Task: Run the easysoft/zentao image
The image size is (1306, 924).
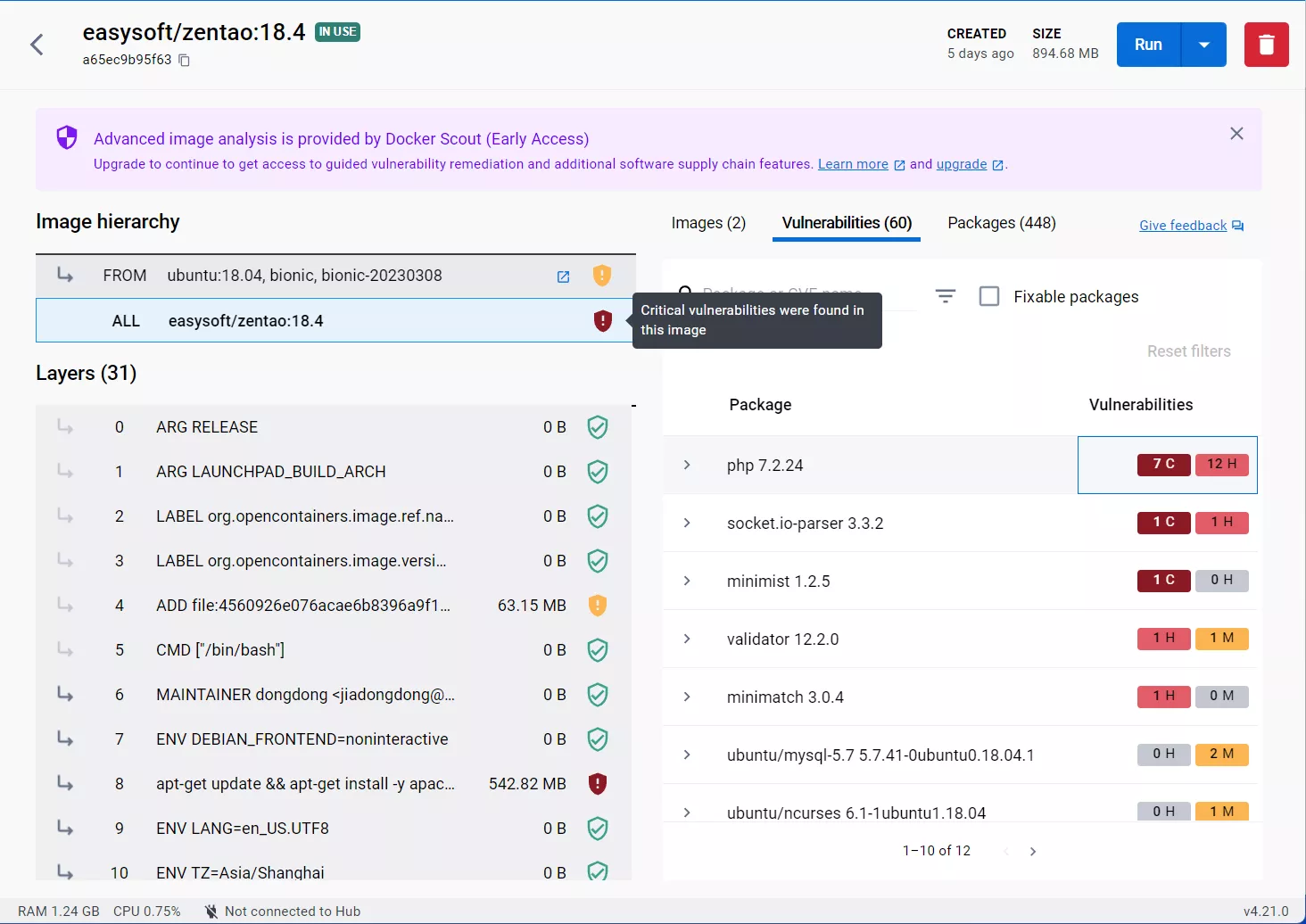Action: coord(1148,45)
